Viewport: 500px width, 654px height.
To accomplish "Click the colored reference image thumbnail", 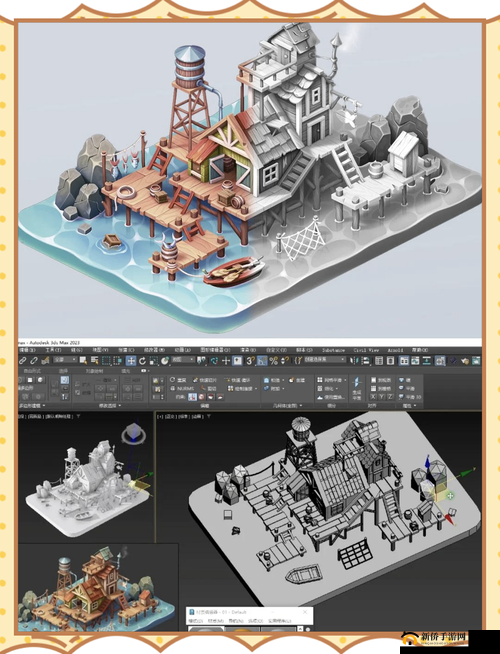I will click(97, 586).
